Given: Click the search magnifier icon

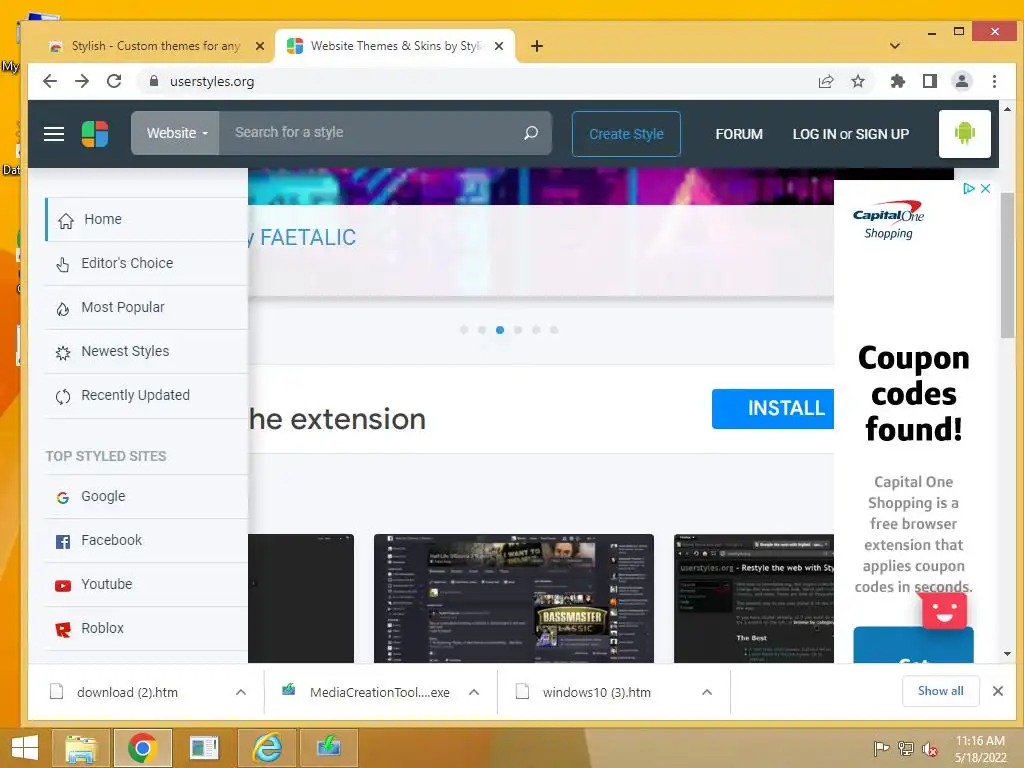Looking at the screenshot, I should click(x=531, y=133).
